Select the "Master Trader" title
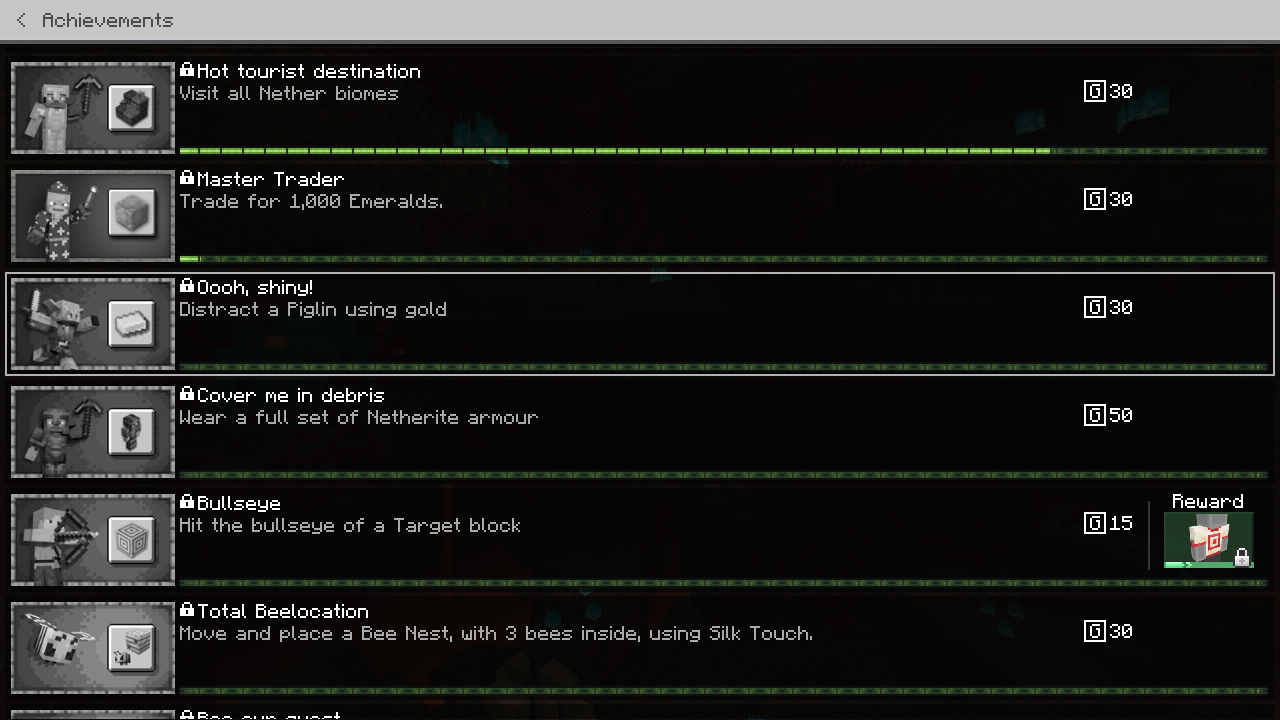The width and height of the screenshot is (1280, 720). (271, 179)
